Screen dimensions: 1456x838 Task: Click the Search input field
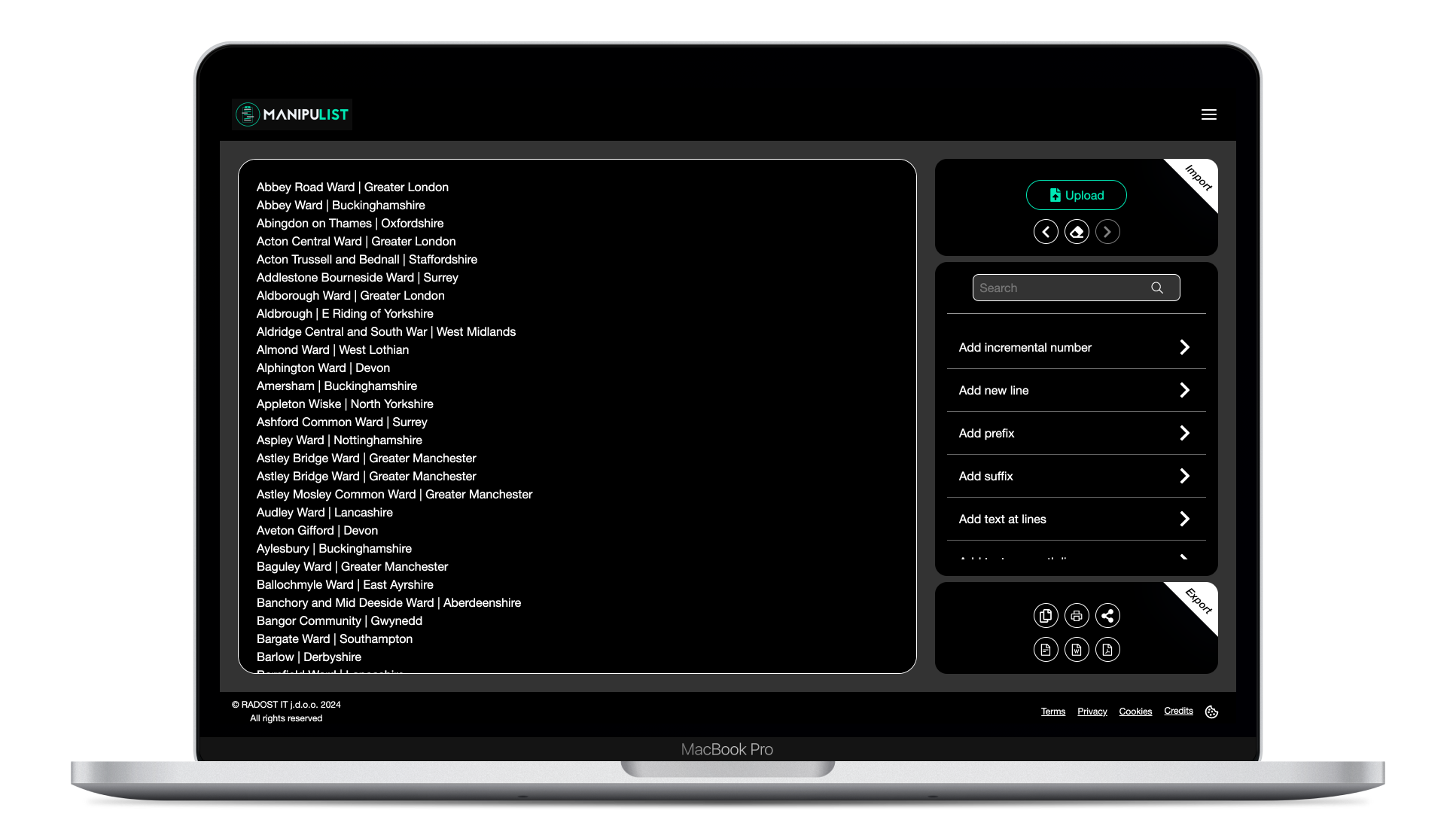point(1076,288)
